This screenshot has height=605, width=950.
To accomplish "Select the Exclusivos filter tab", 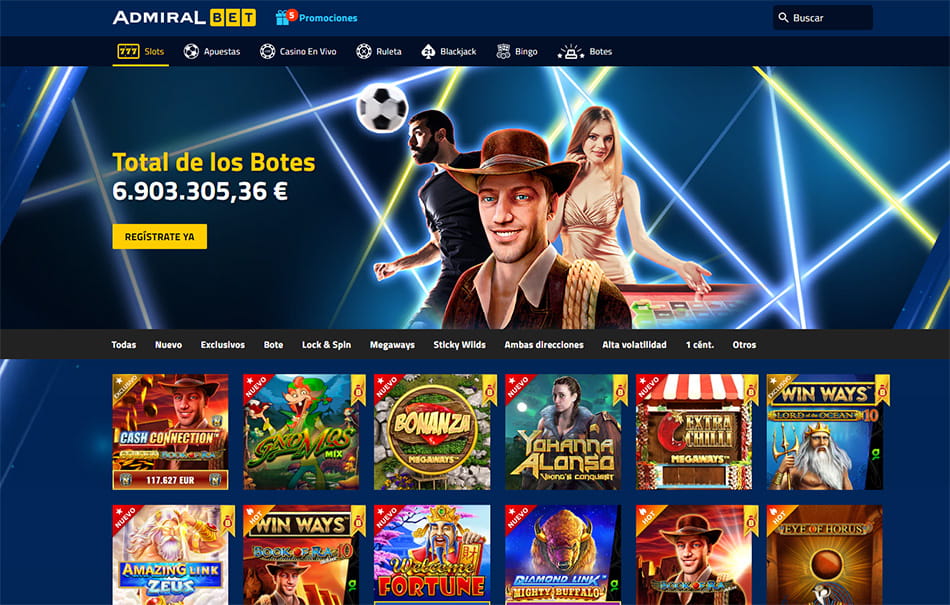I will (x=222, y=345).
